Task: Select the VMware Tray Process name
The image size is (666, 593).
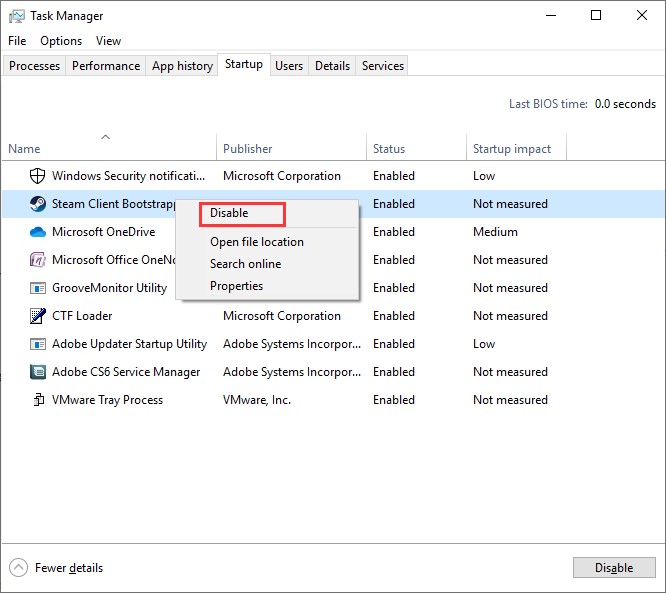Action: [107, 400]
